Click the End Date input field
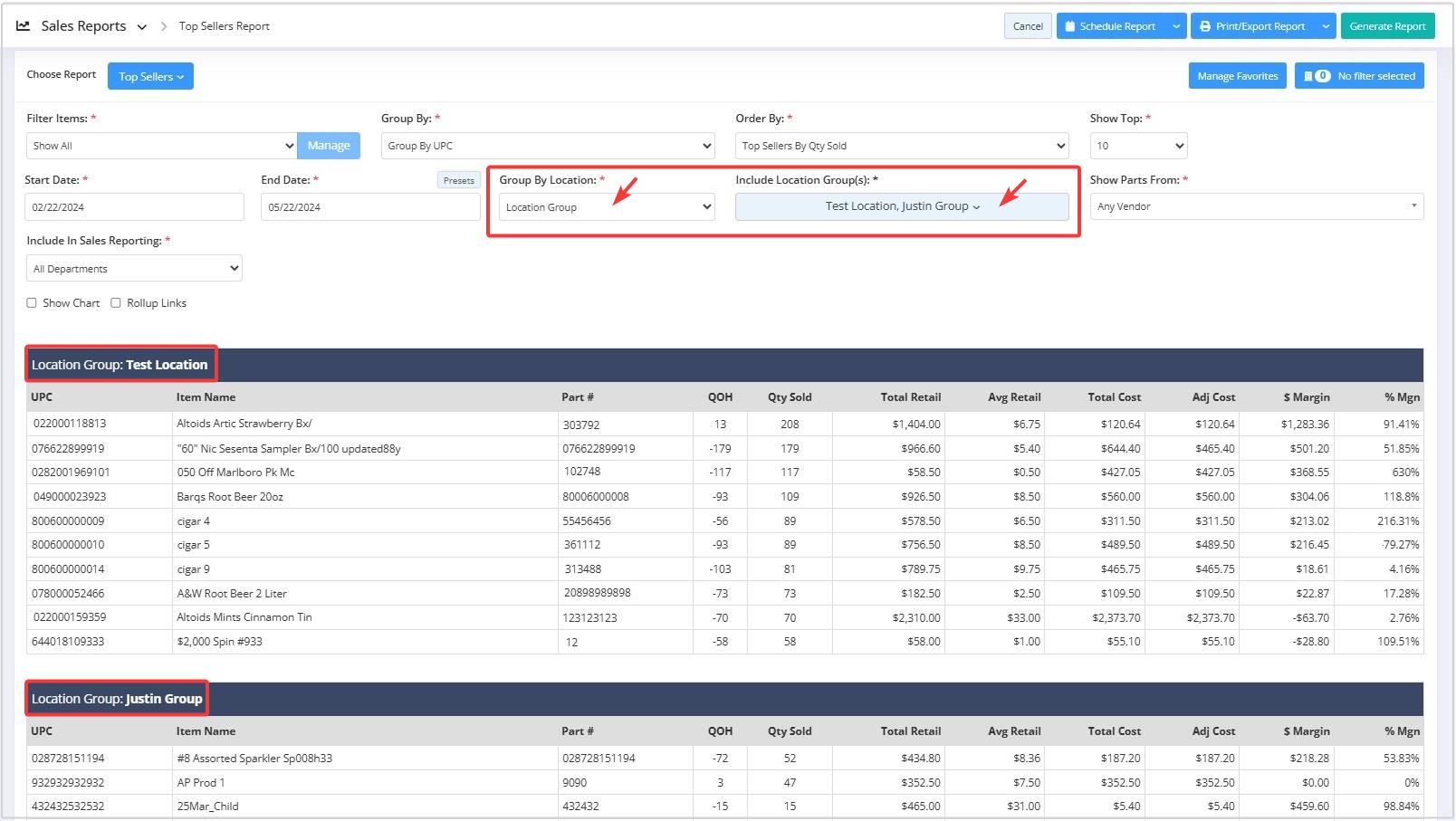The height and width of the screenshot is (821, 1456). [x=370, y=207]
